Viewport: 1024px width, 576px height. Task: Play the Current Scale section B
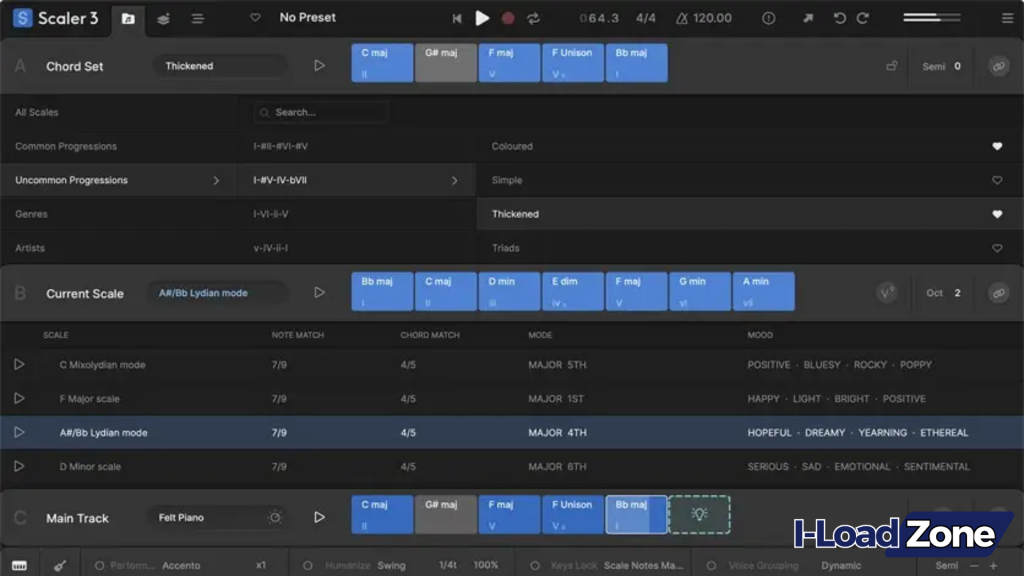[319, 293]
